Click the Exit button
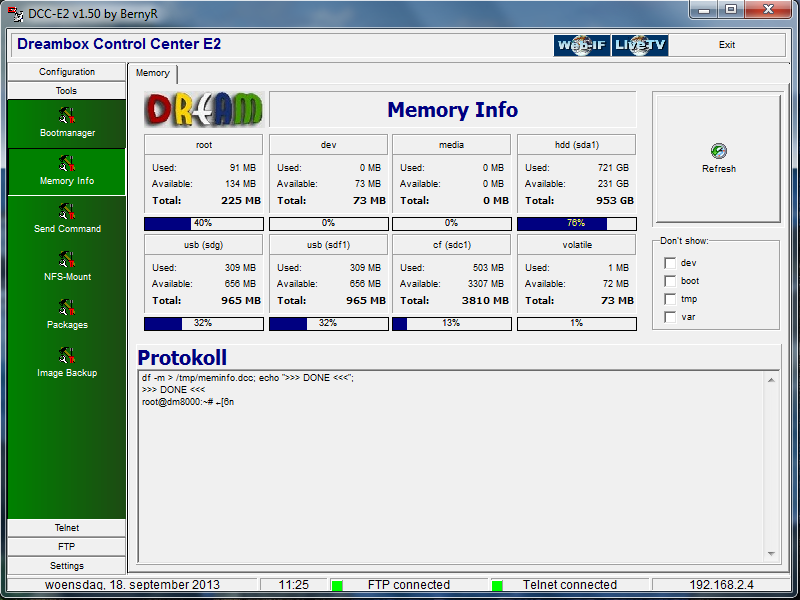Screen dimensions: 800x600 point(727,45)
